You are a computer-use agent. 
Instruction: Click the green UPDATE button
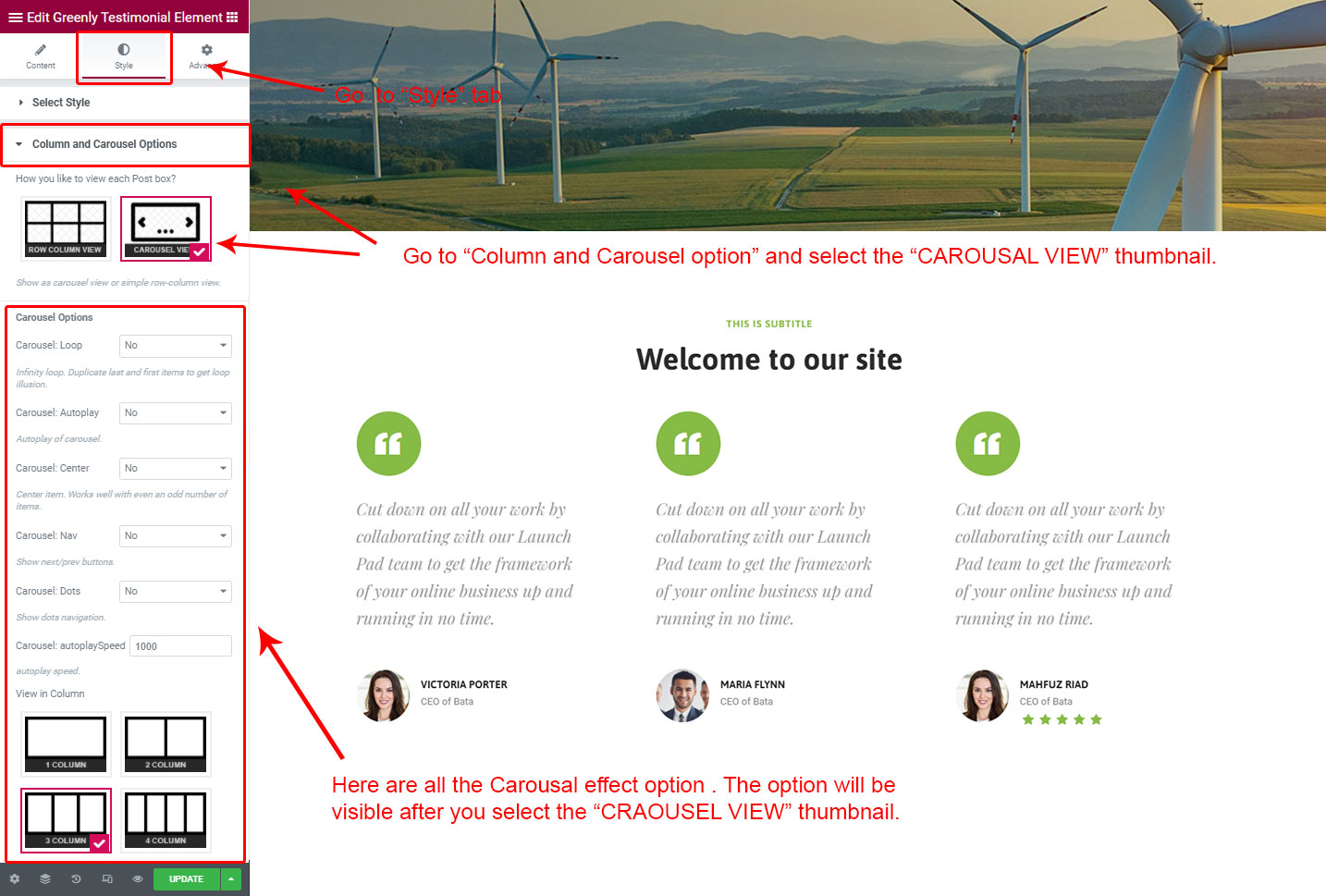coord(186,878)
